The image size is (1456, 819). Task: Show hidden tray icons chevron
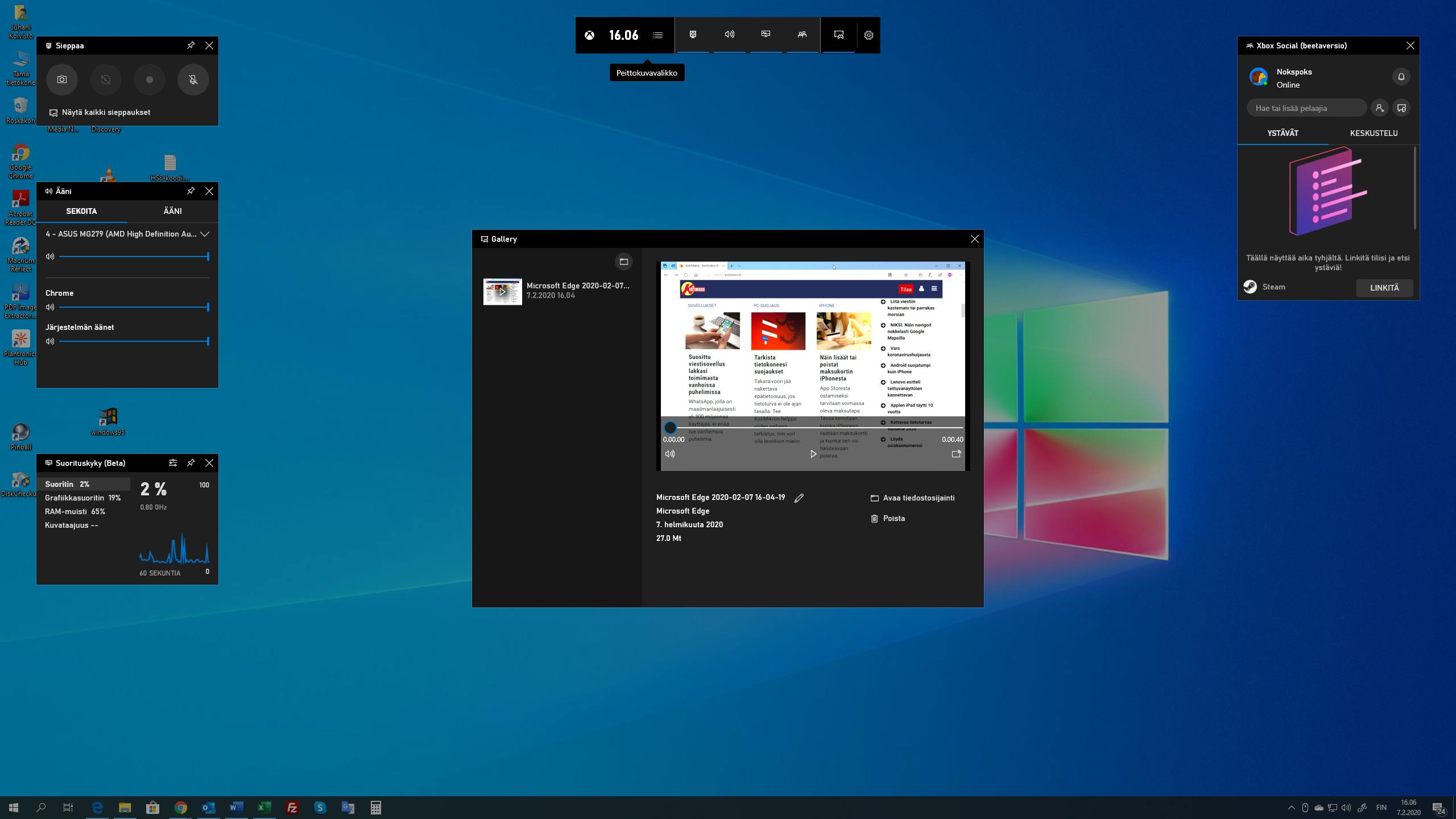click(1292, 808)
